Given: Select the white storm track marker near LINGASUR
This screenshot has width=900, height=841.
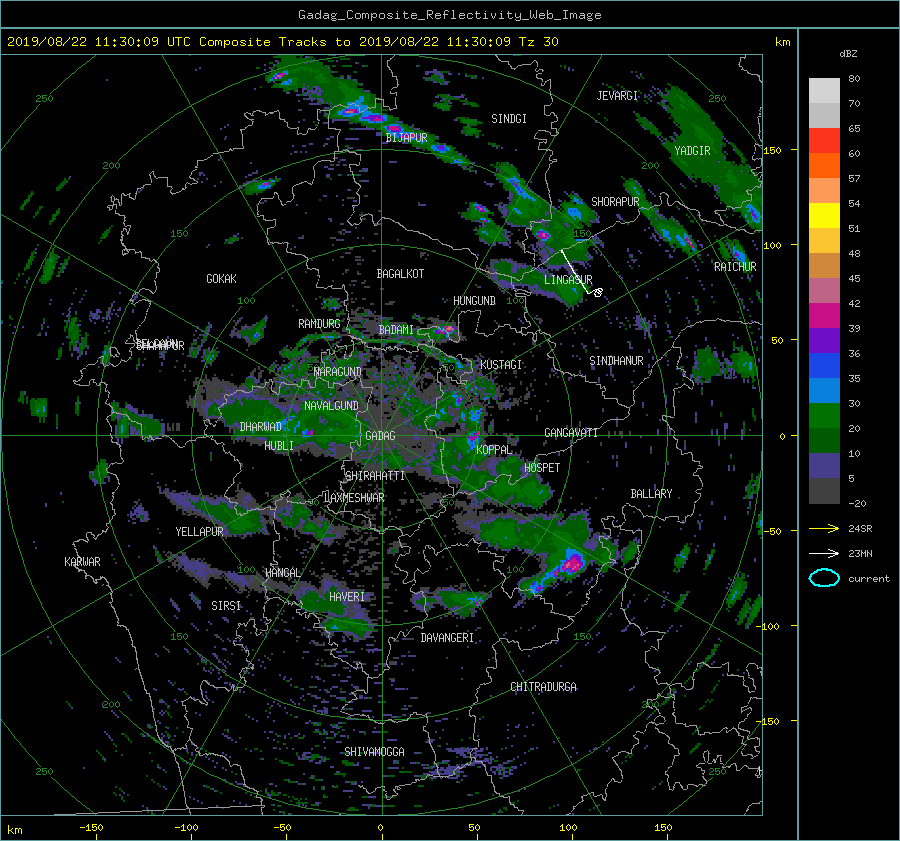Looking at the screenshot, I should (598, 293).
